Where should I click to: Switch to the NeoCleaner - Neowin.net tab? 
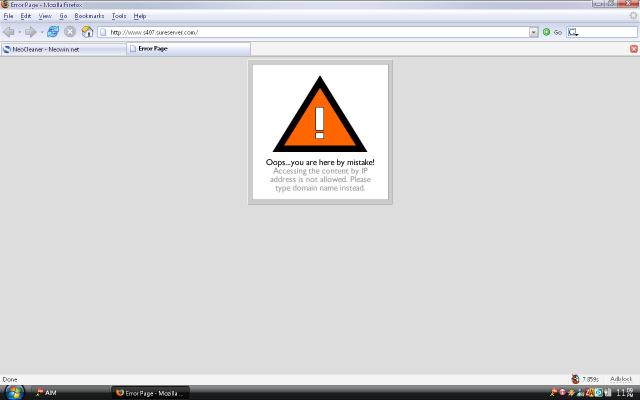(63, 49)
